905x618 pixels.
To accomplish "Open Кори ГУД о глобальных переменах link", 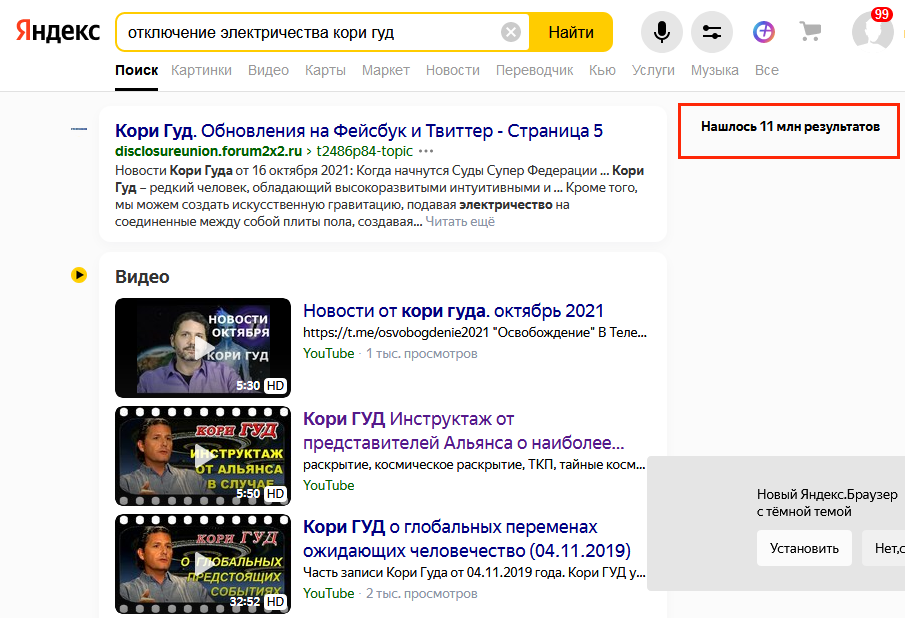I will pos(466,538).
